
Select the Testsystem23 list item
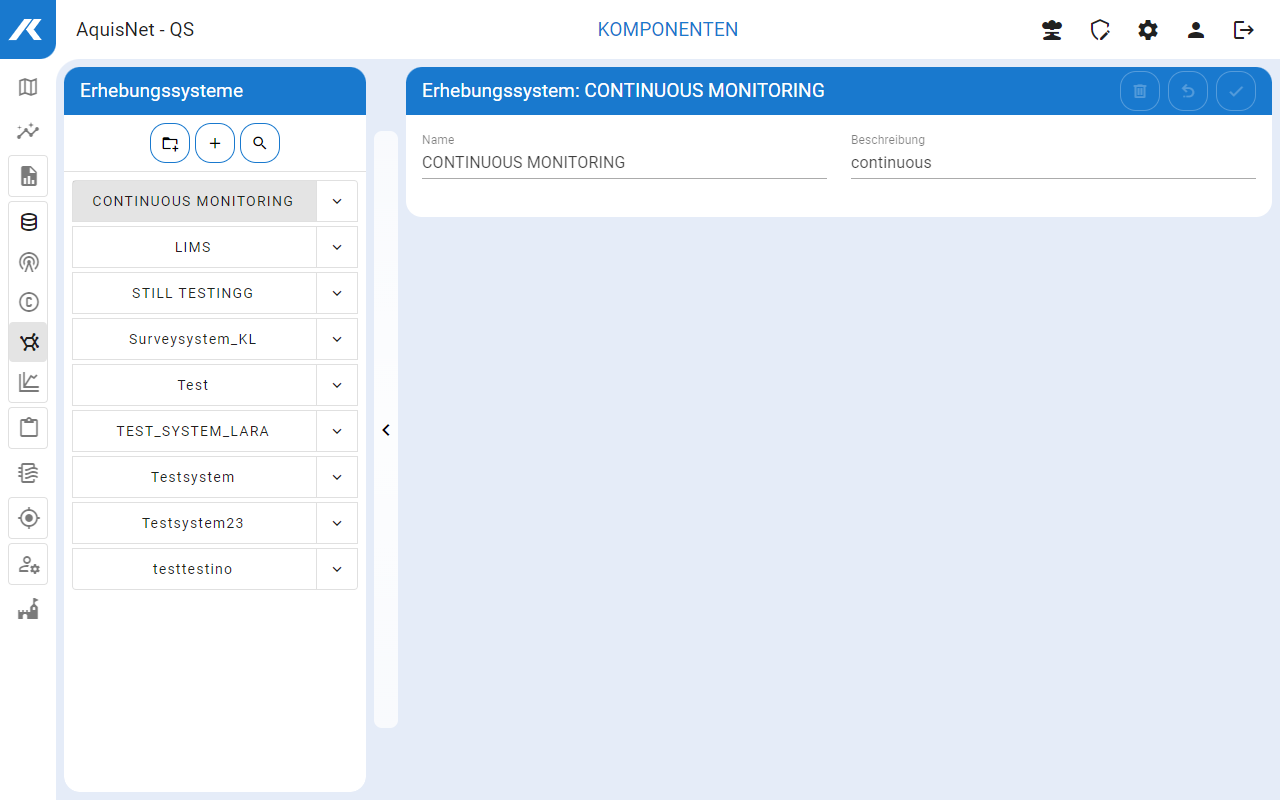pyautogui.click(x=194, y=523)
